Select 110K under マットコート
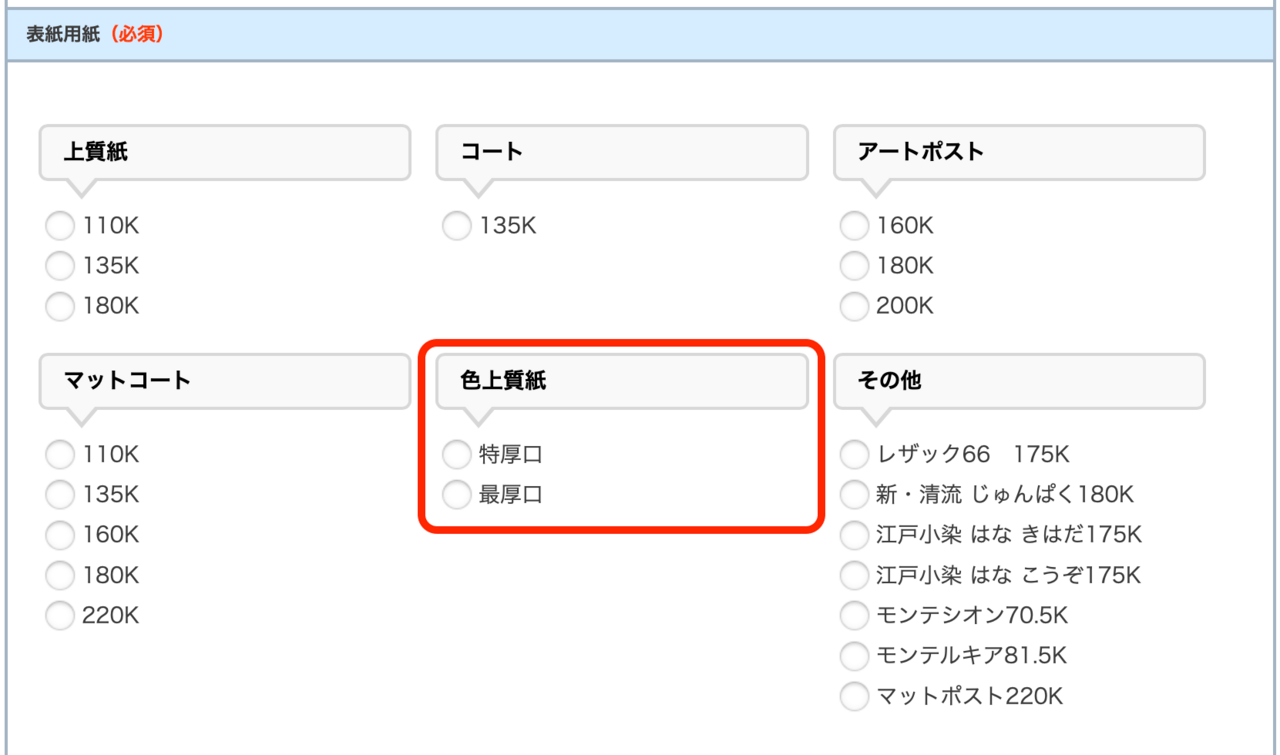 tap(59, 454)
